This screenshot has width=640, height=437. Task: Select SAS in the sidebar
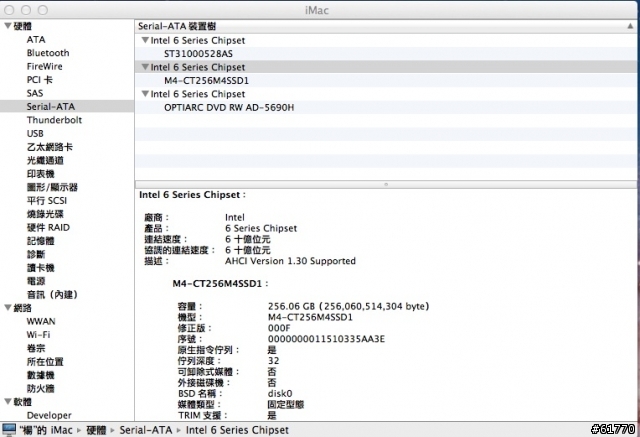35,93
